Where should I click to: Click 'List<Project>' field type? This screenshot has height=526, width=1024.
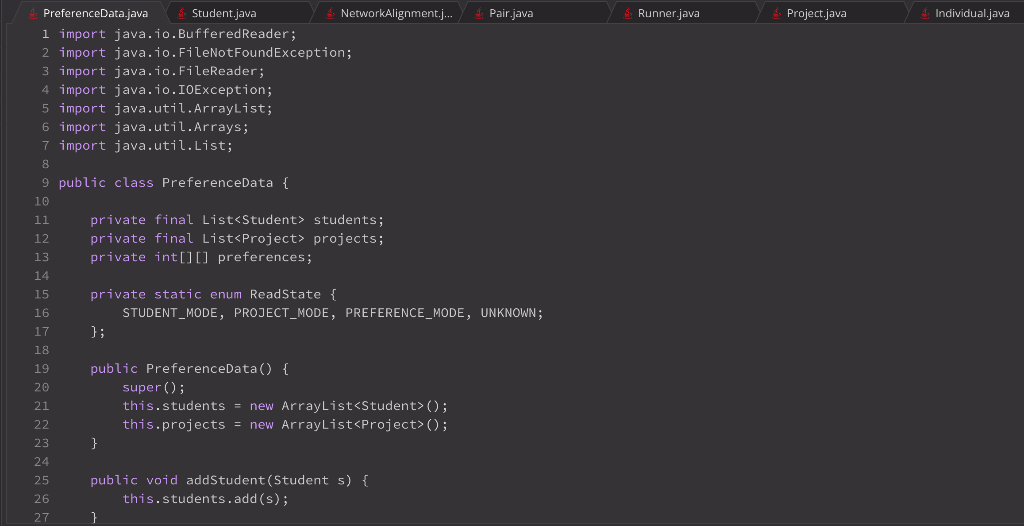tap(253, 238)
